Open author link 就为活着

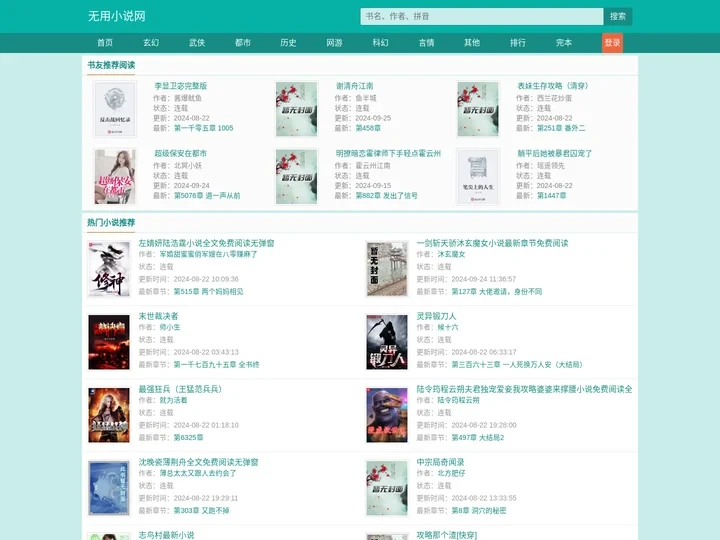coord(173,400)
